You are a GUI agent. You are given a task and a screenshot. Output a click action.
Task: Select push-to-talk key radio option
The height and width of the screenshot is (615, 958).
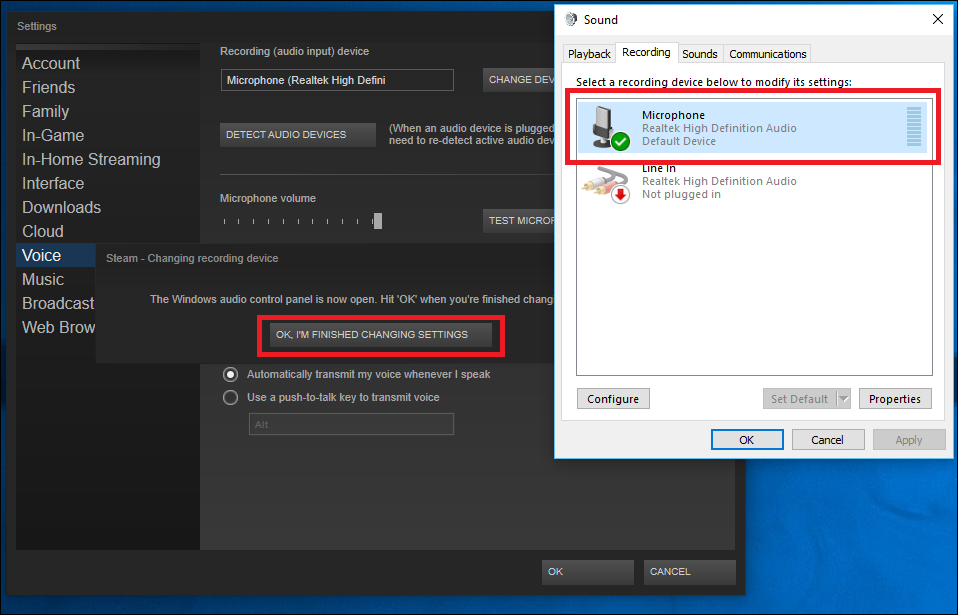pos(230,398)
